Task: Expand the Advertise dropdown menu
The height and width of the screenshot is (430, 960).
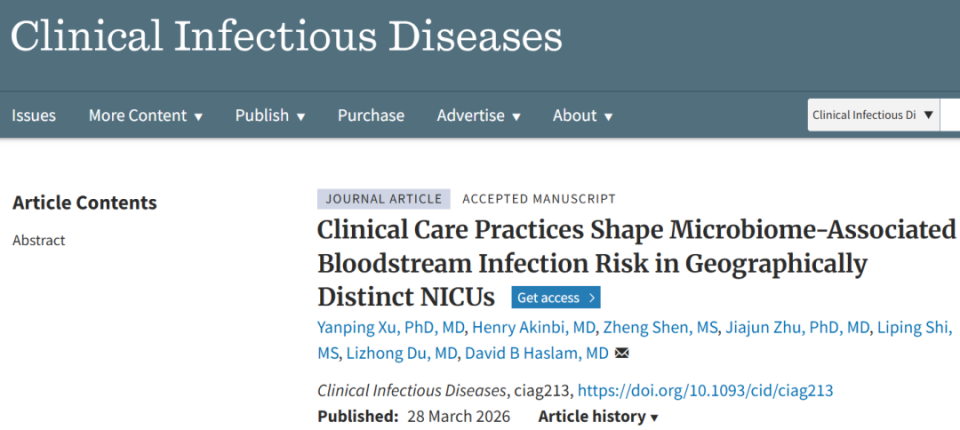Action: (x=478, y=115)
